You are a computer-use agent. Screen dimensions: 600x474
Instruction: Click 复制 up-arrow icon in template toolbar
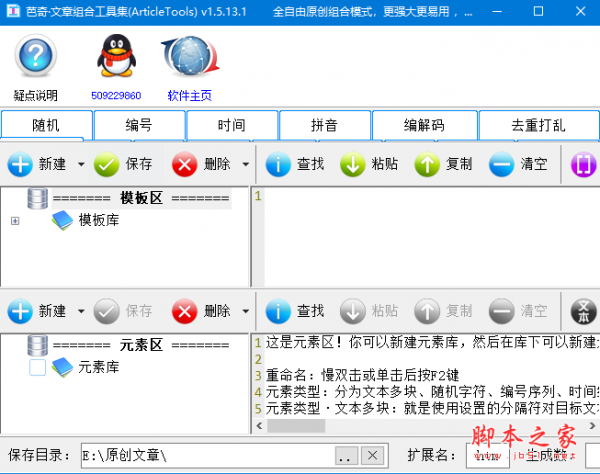click(x=427, y=165)
